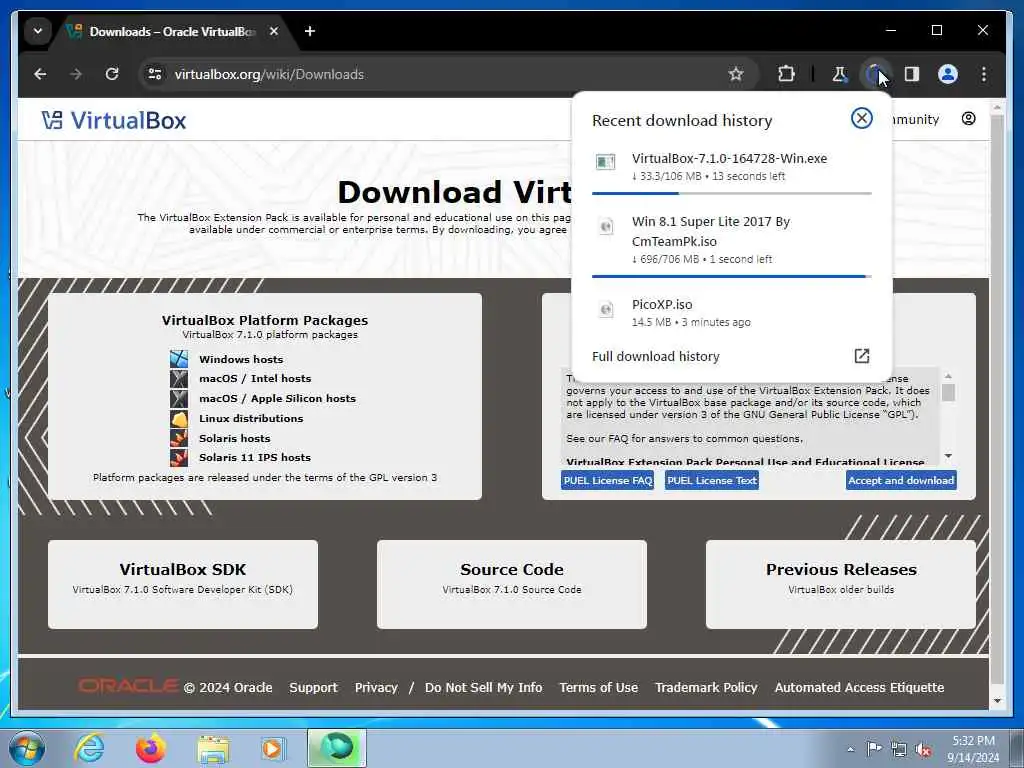Click the Win 8.1 iso download progress bar

[731, 276]
